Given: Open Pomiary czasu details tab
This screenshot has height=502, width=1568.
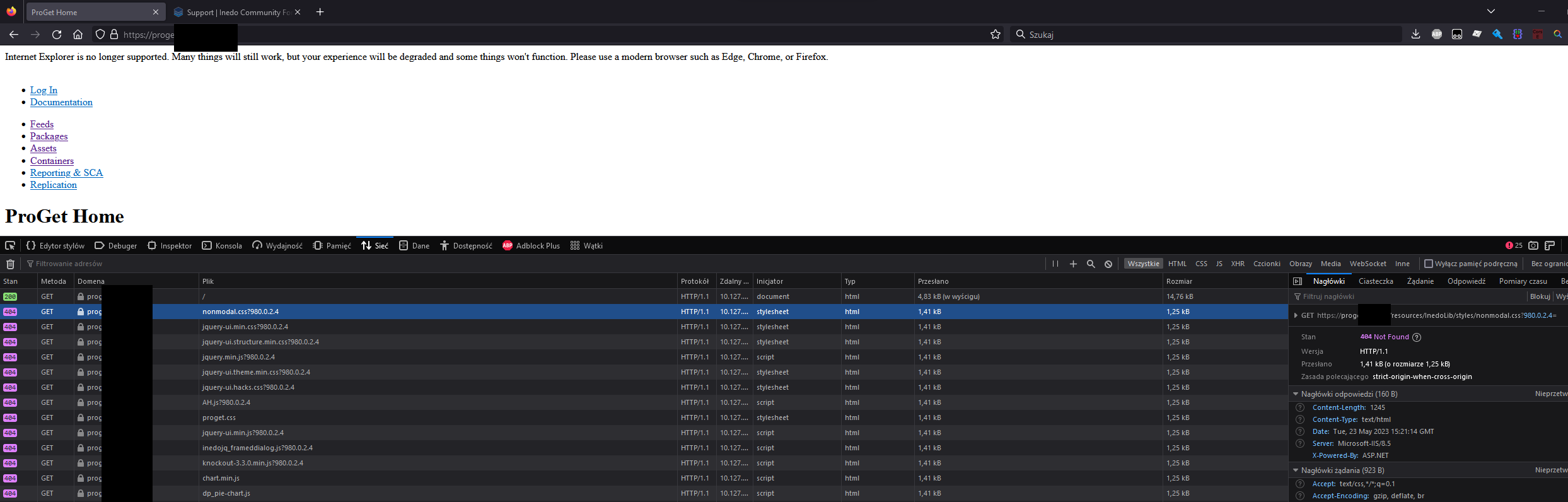Looking at the screenshot, I should click(1523, 281).
